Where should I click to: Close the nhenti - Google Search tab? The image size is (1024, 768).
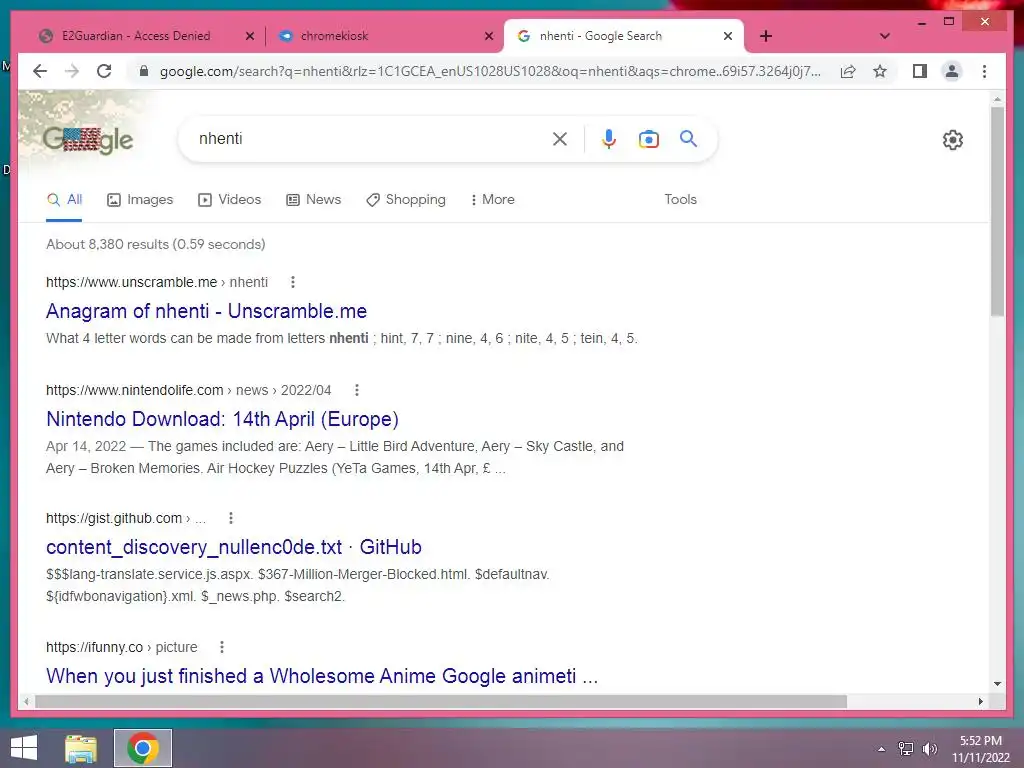[728, 36]
